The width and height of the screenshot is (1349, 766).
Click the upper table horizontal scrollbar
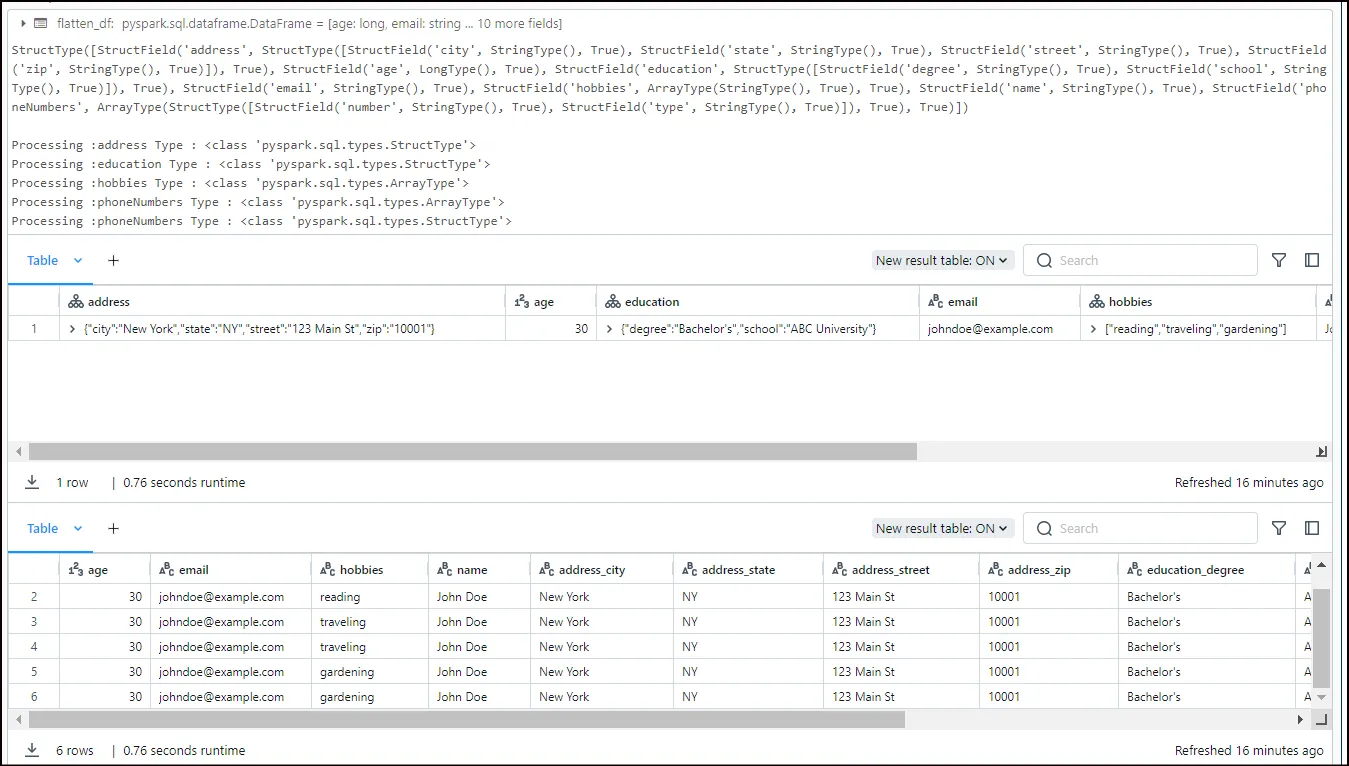[x=473, y=451]
